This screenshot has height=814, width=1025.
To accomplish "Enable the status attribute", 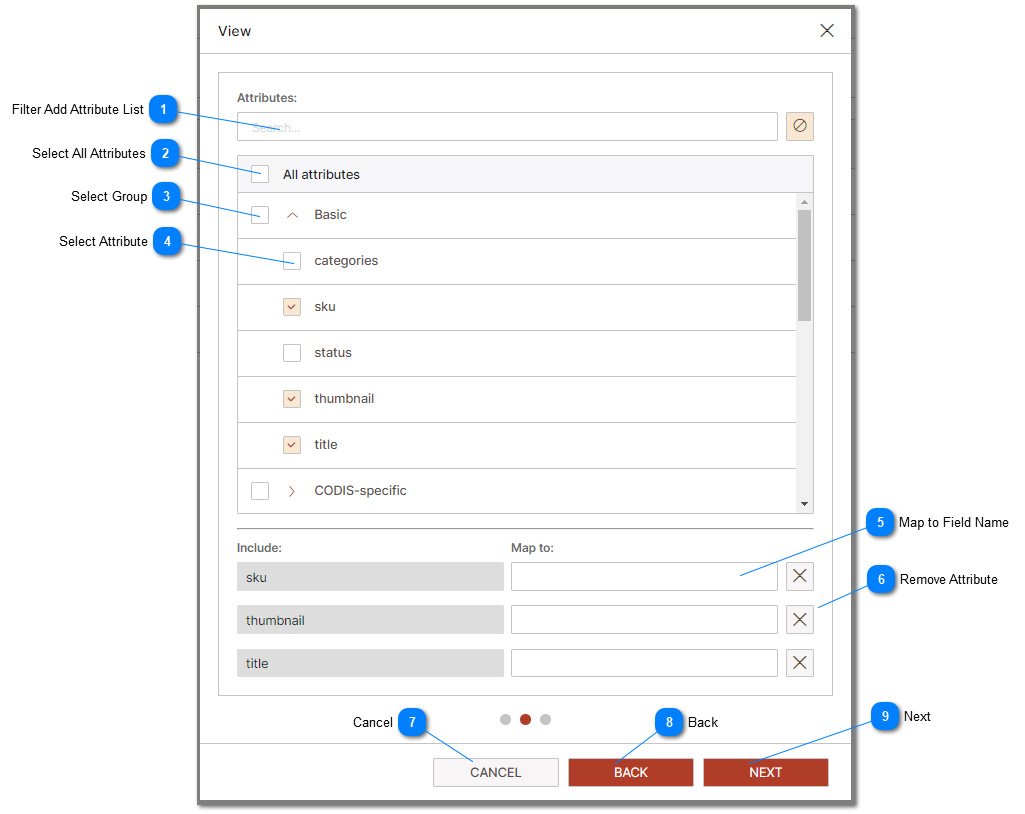I will 292,352.
